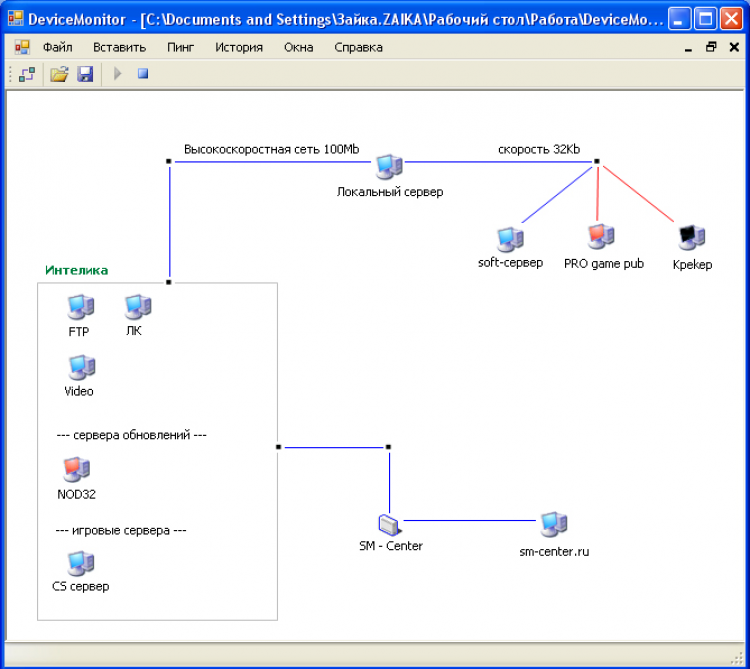Click line node left of Высокоскоростная сеть label
This screenshot has width=750, height=669.
tap(168, 161)
